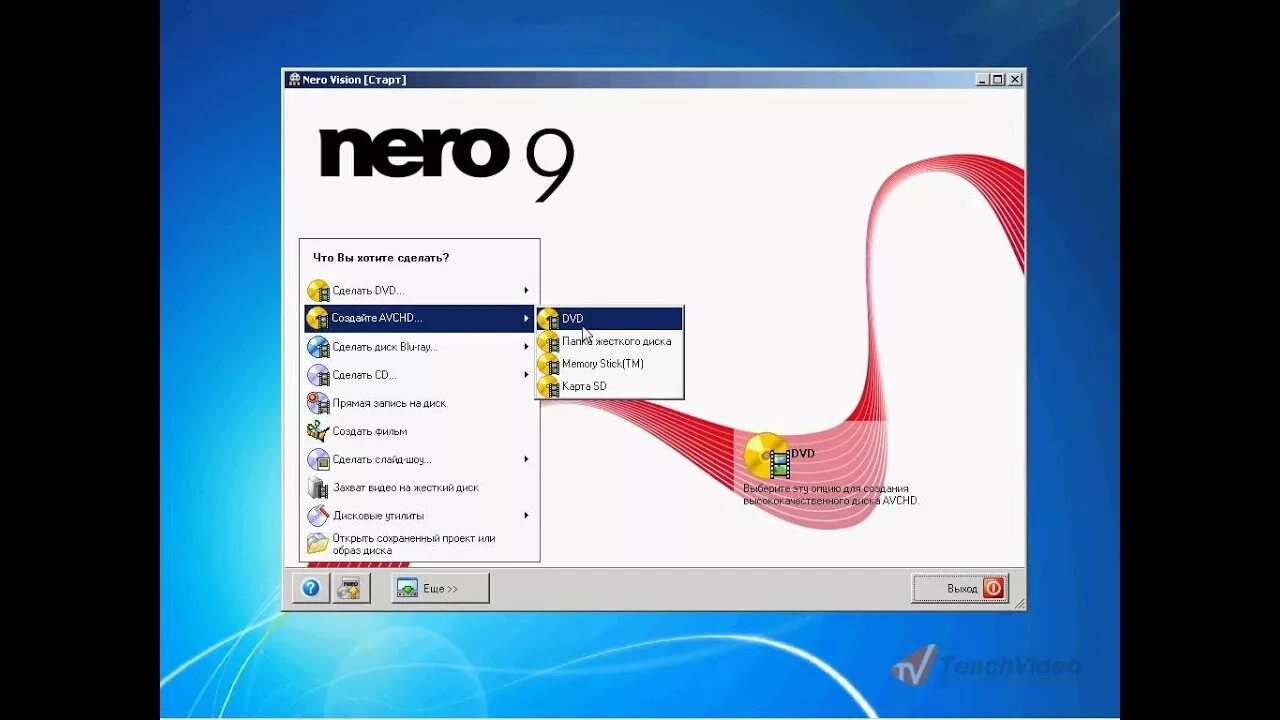The width and height of the screenshot is (1280, 720).
Task: Expand the Сделать диск Blu-ray submenu arrow
Action: click(526, 347)
